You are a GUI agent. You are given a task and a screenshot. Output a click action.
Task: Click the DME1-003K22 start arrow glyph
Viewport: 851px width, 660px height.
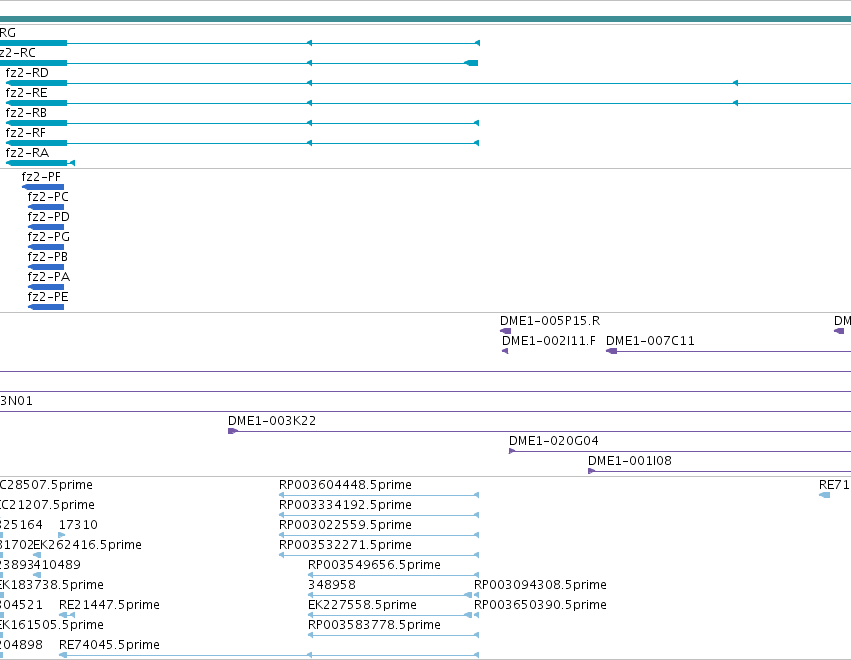click(233, 431)
